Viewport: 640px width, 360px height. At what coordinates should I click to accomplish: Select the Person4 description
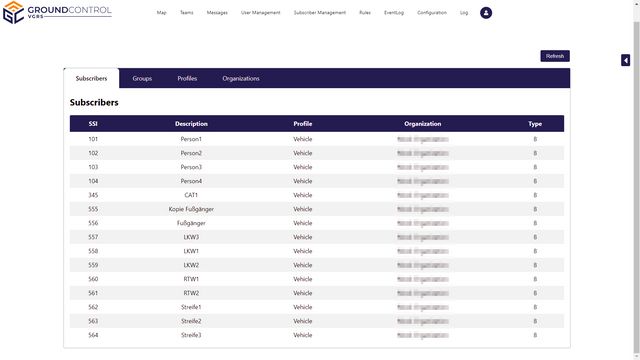click(191, 181)
